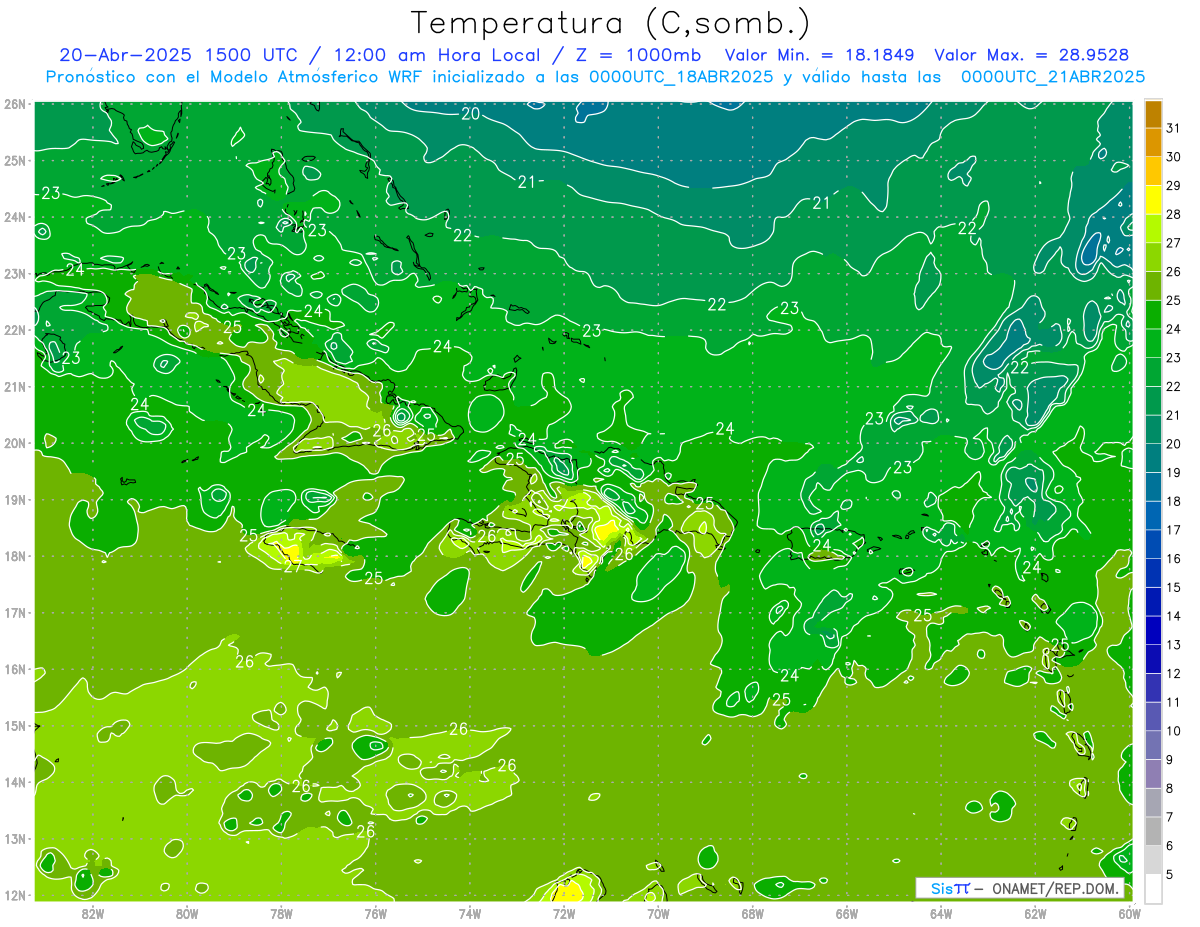Click the yellow legend swatch between 28 and 29
Viewport: 1200px width, 927px height.
[x=1153, y=200]
